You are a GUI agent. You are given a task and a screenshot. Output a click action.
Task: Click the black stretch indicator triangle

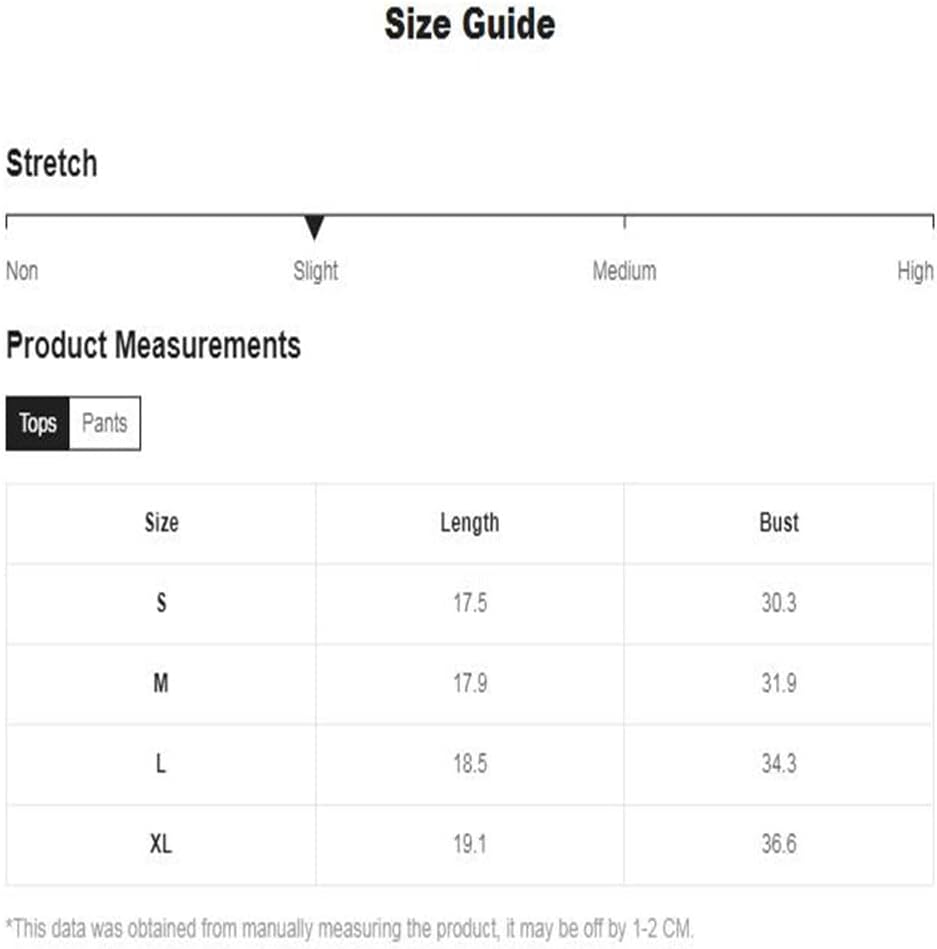pyautogui.click(x=314, y=228)
